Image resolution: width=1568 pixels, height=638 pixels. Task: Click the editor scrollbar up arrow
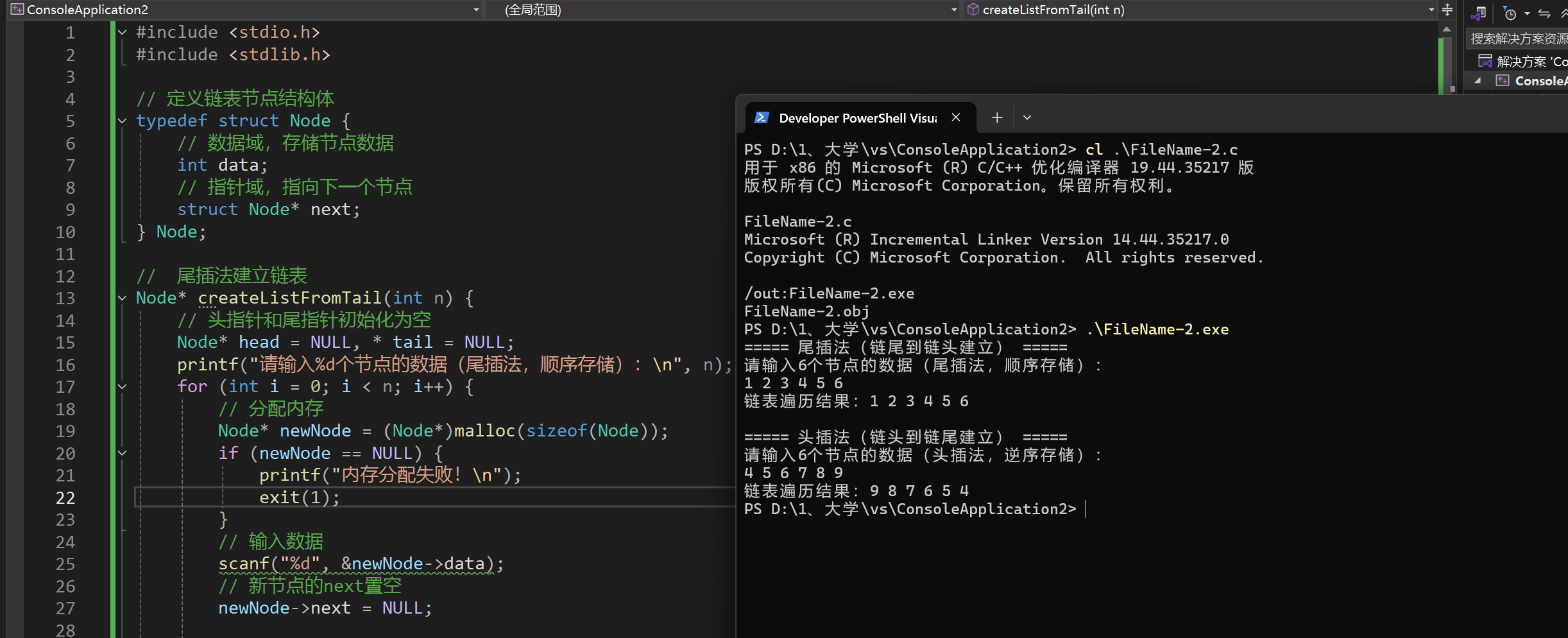1446,29
